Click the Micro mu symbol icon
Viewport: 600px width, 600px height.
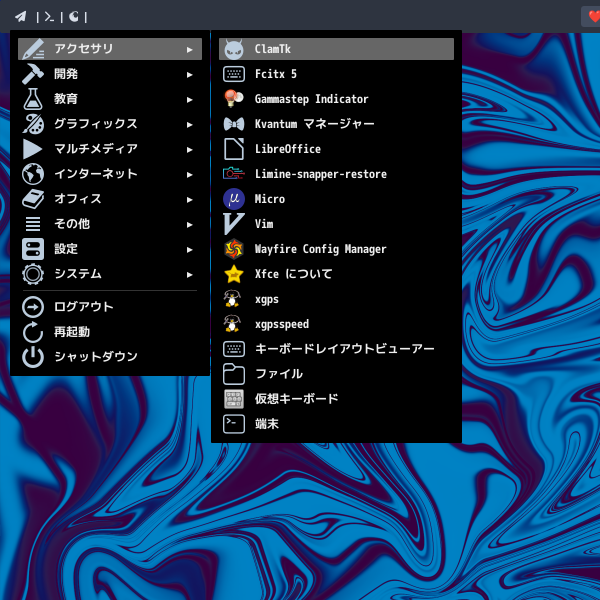234,199
